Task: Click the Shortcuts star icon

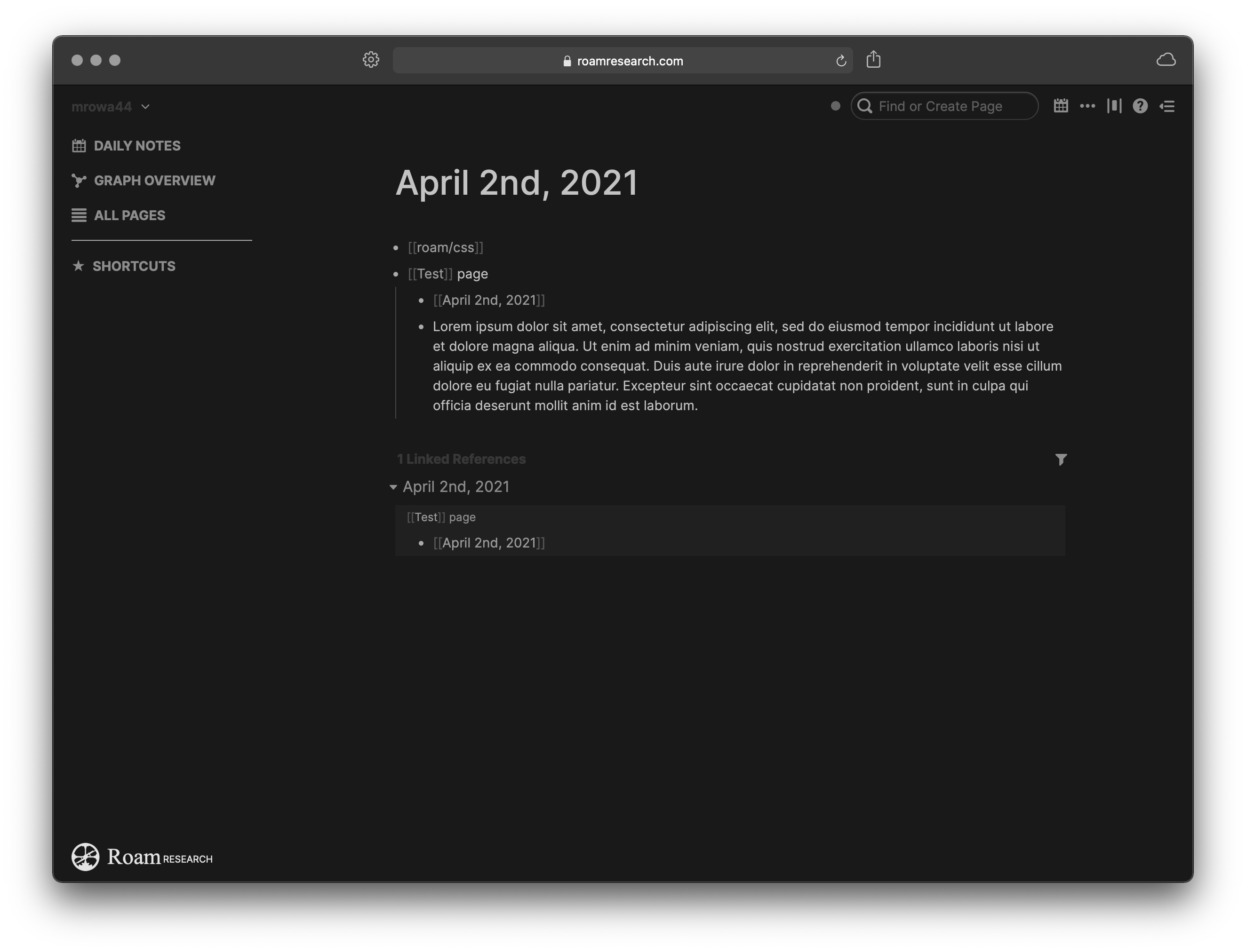Action: click(x=78, y=266)
